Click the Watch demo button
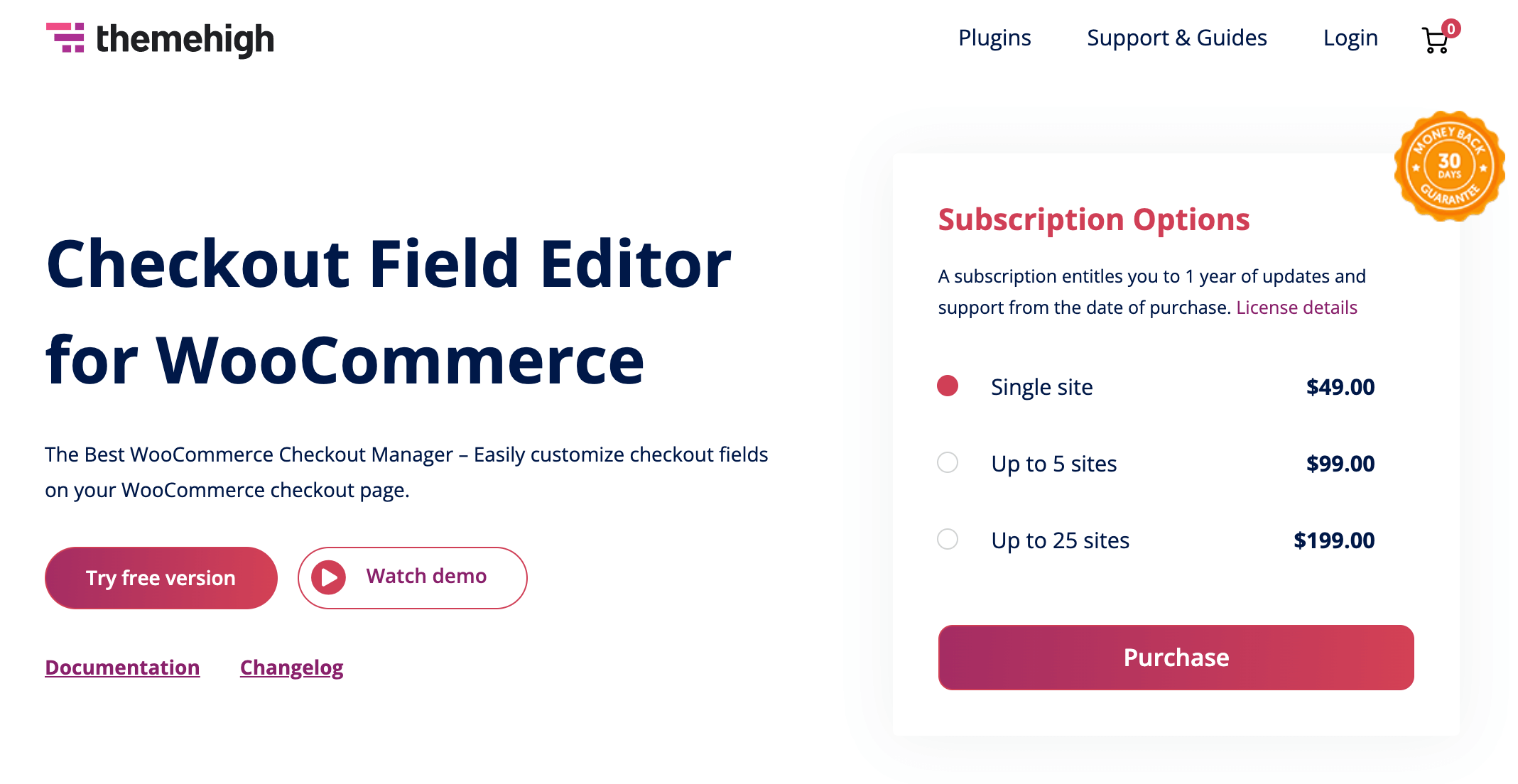 click(x=413, y=577)
